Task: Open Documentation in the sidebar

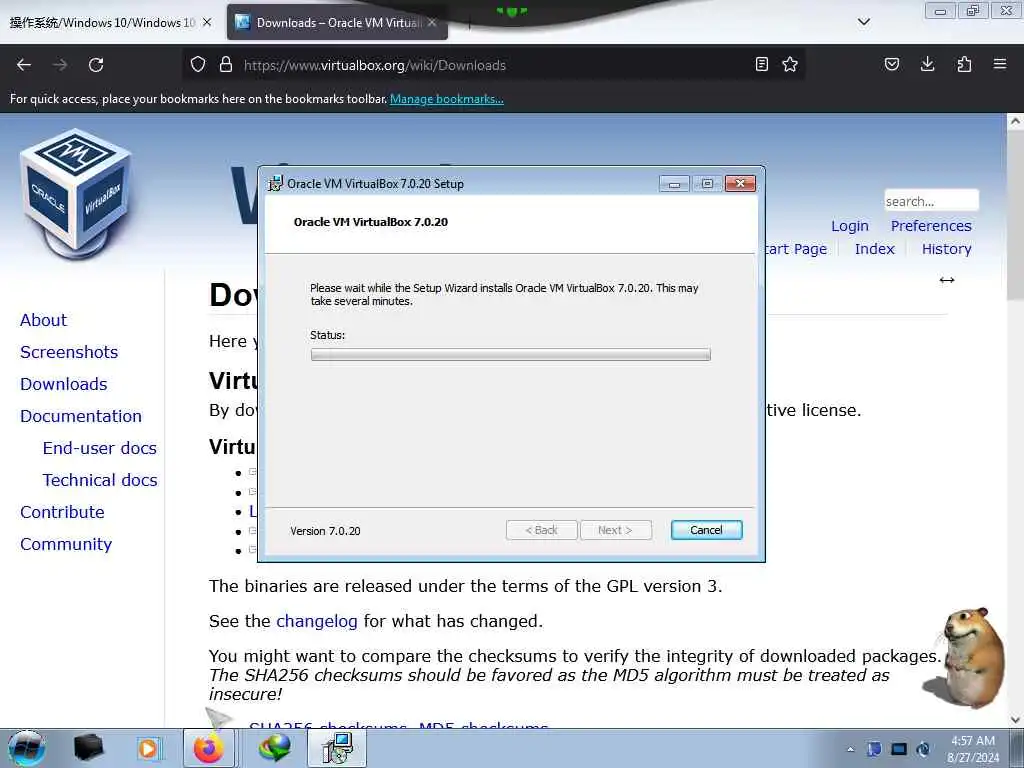Action: pyautogui.click(x=81, y=416)
